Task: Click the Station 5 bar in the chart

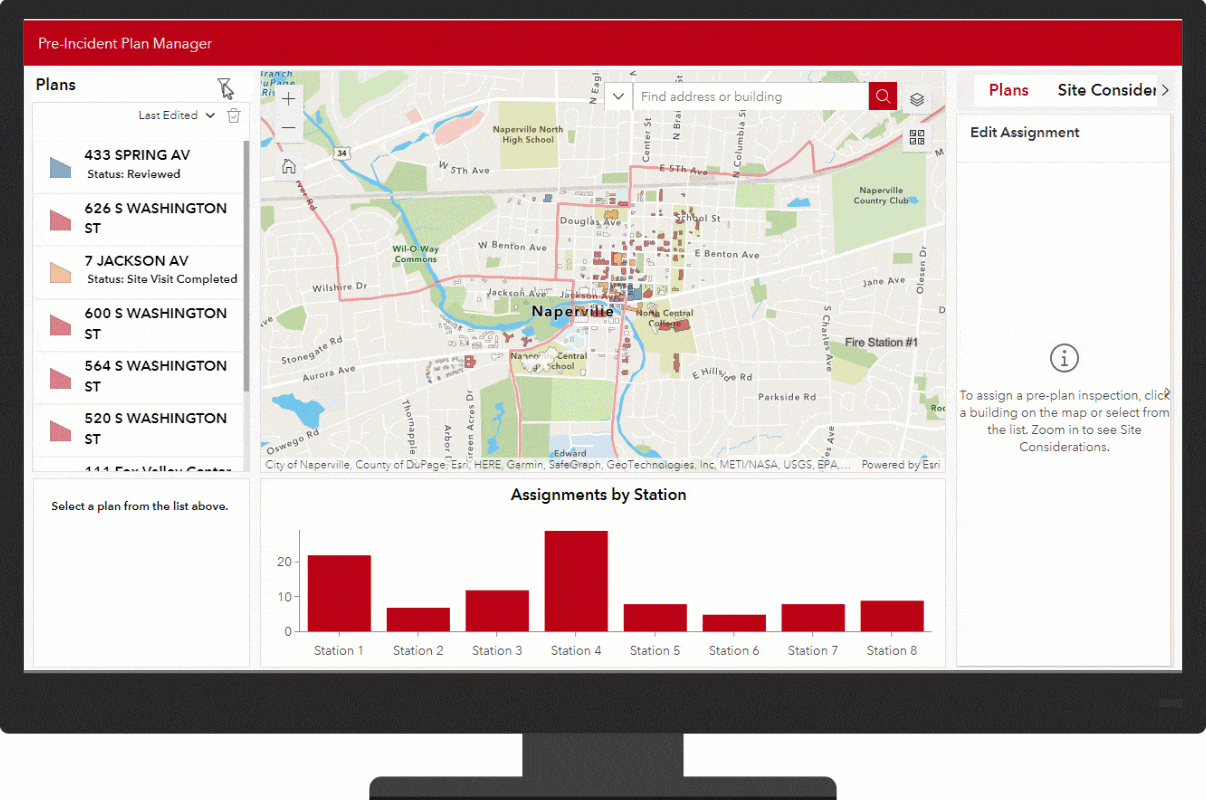Action: (655, 617)
